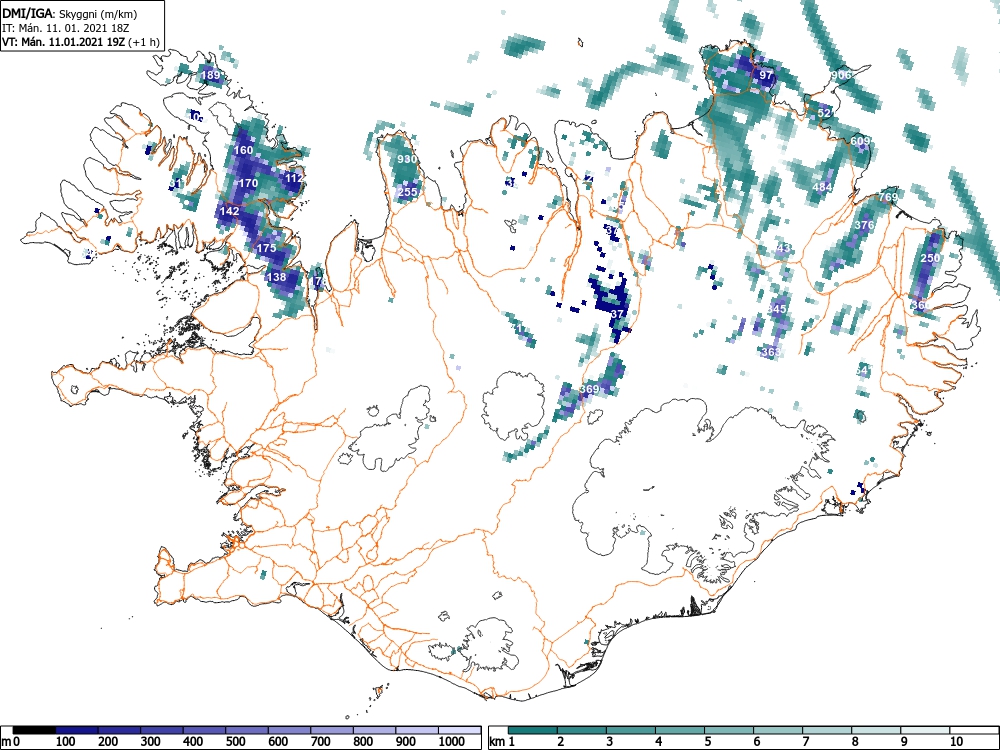The height and width of the screenshot is (750, 1000).
Task: Click the '10' label on the km legend
Action: 956,742
